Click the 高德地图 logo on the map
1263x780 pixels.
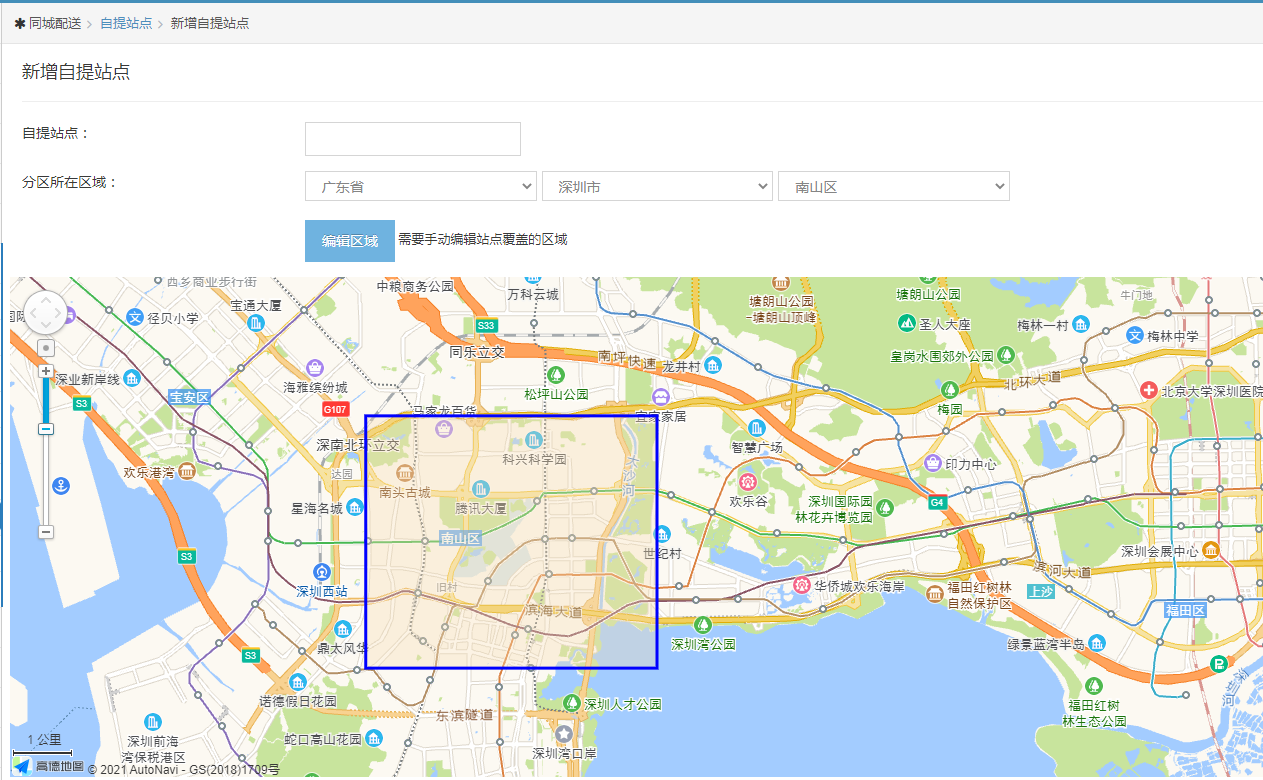click(x=48, y=767)
